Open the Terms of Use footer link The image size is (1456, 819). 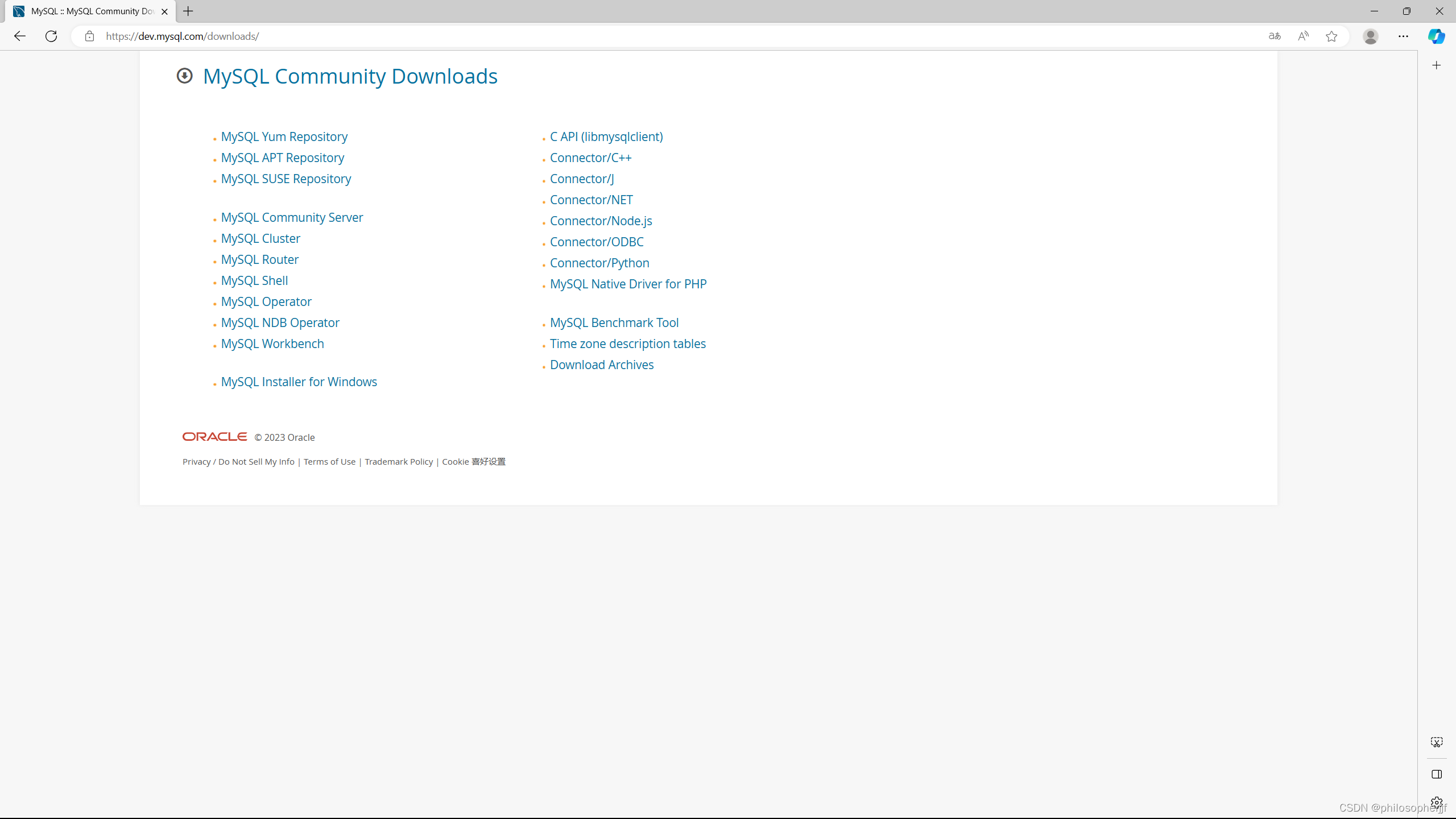click(x=329, y=461)
